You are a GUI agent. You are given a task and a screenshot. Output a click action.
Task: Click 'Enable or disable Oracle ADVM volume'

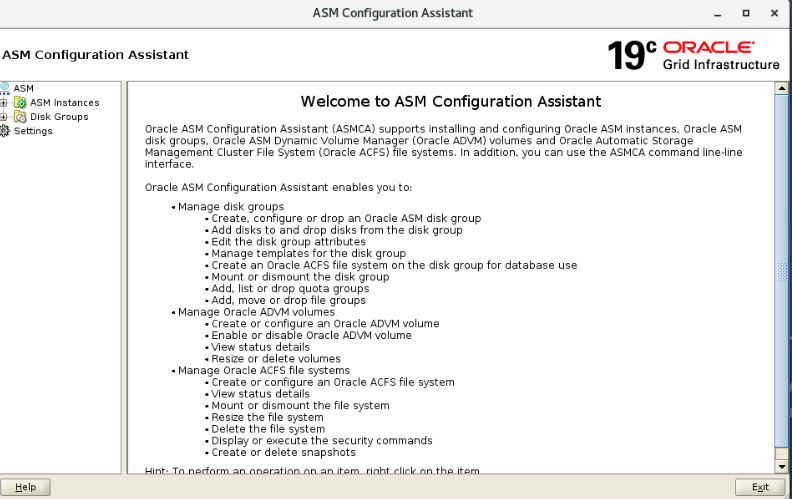[x=311, y=335]
